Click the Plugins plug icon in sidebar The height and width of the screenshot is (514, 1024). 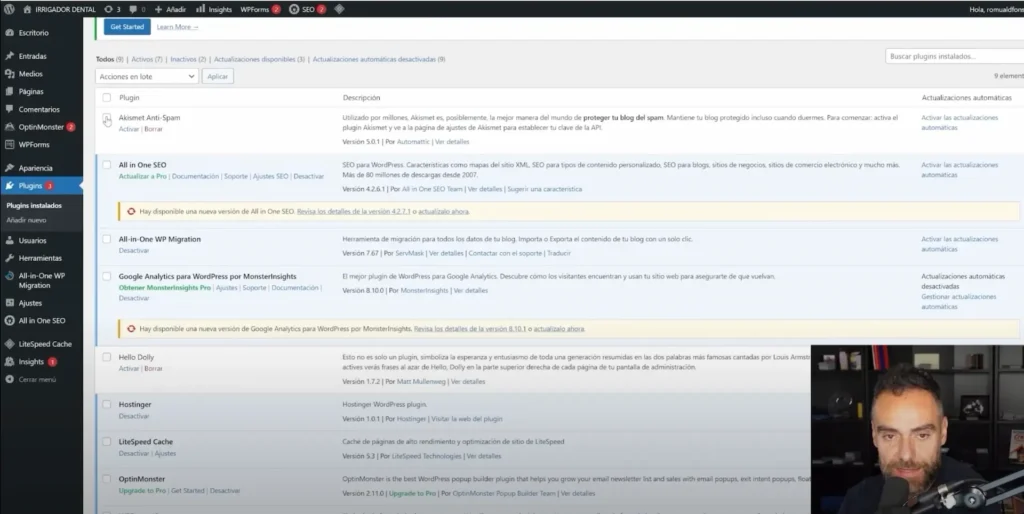point(9,185)
